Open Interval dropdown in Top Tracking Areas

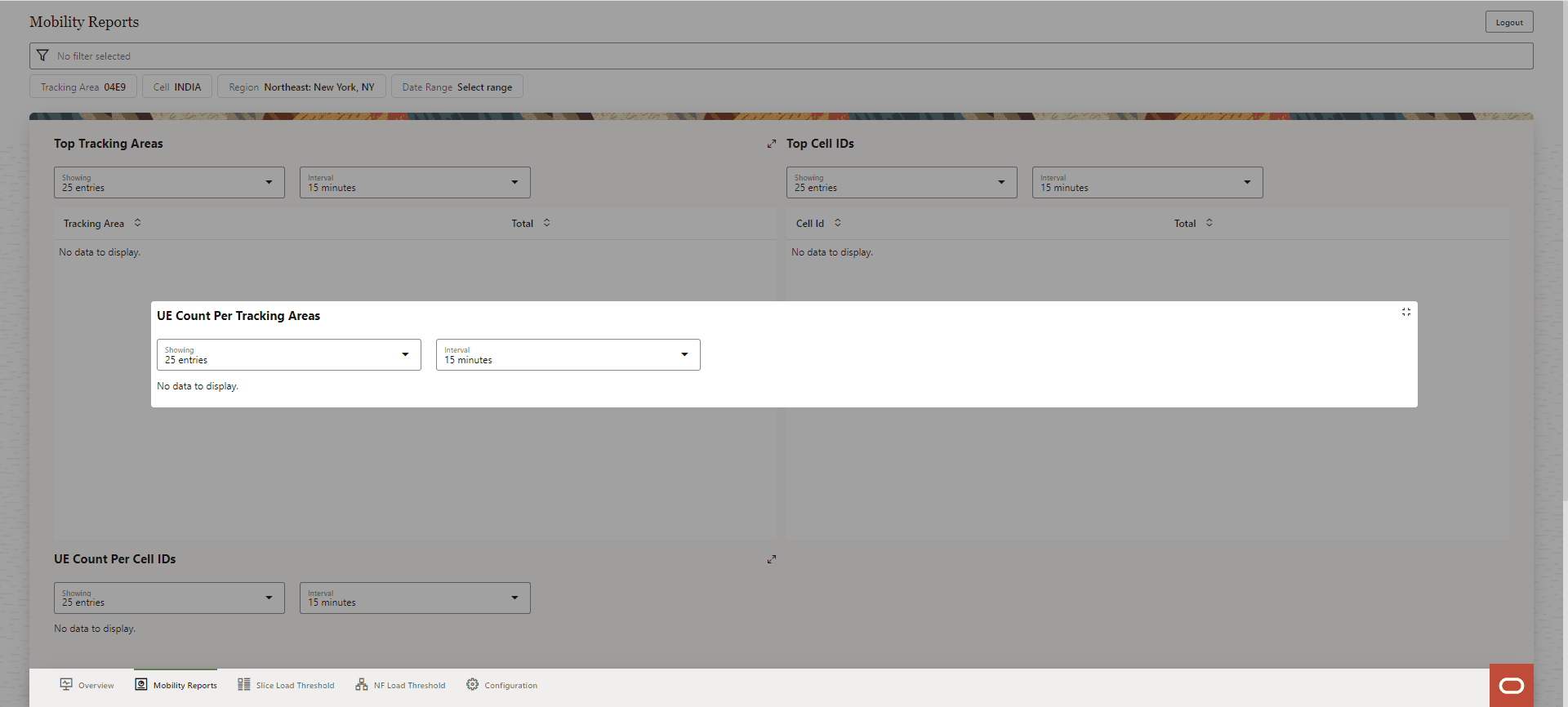[415, 183]
